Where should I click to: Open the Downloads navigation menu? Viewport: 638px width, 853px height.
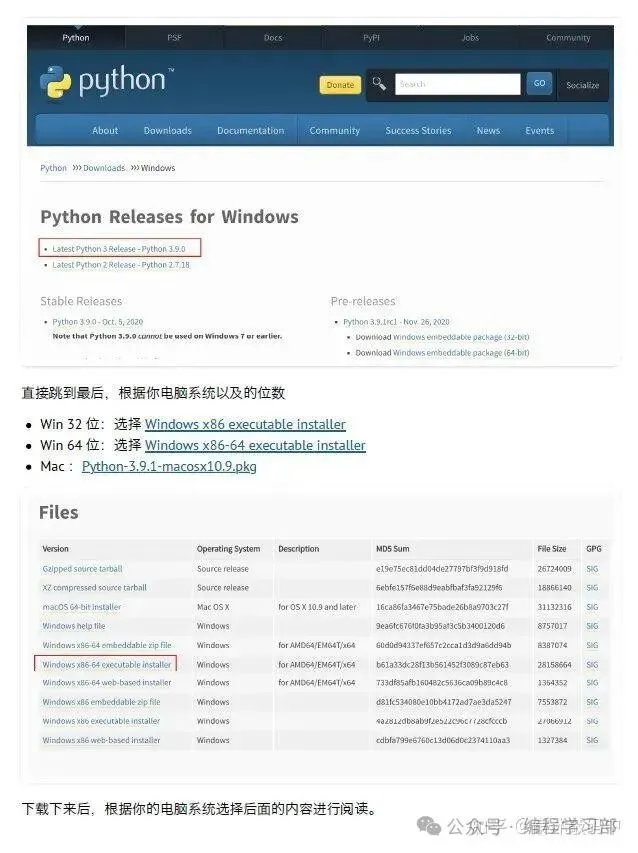point(168,131)
